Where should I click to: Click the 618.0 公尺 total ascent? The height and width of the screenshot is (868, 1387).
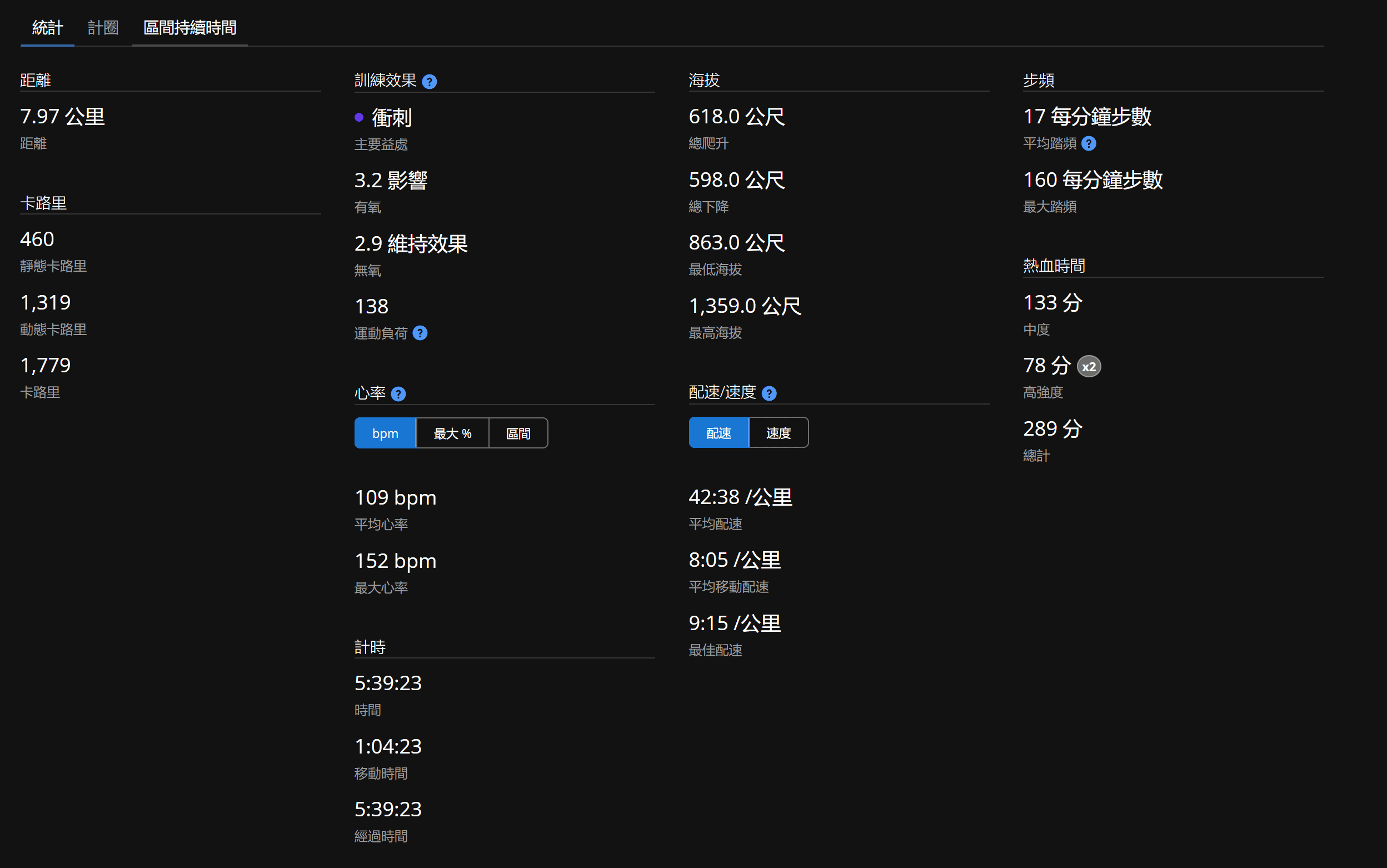pyautogui.click(x=736, y=117)
